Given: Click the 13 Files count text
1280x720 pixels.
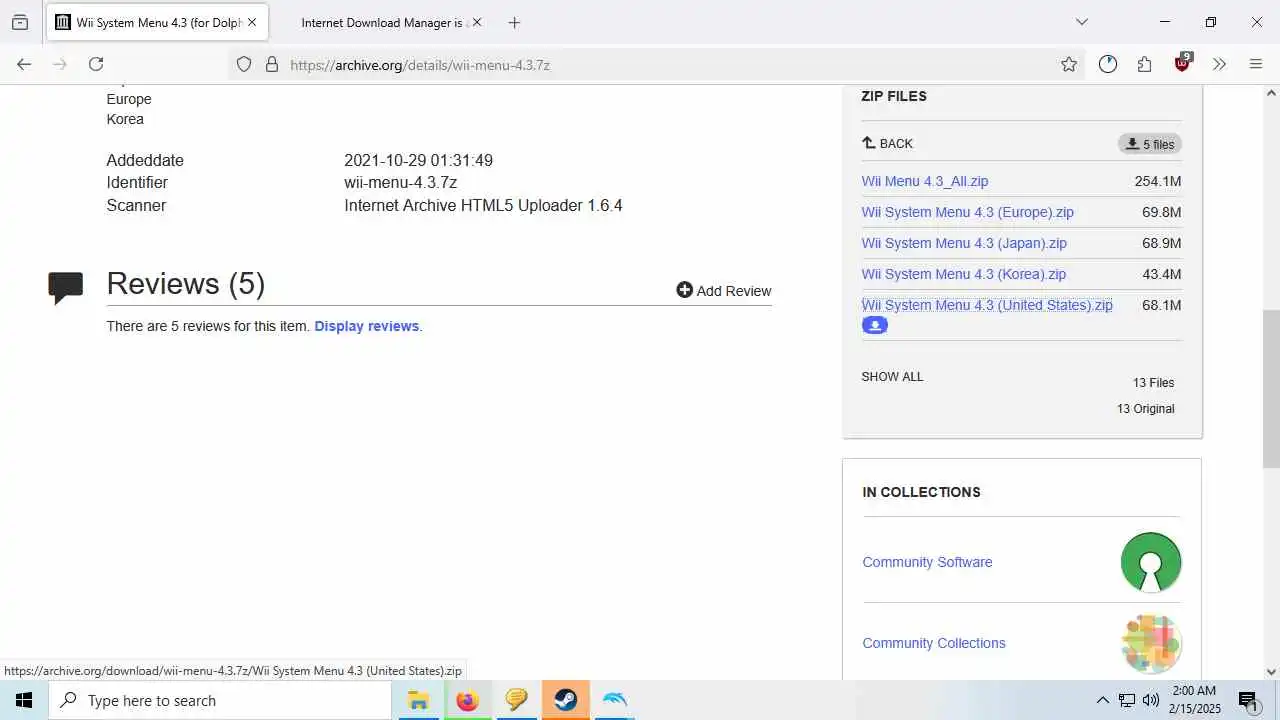Looking at the screenshot, I should click(x=1153, y=383).
